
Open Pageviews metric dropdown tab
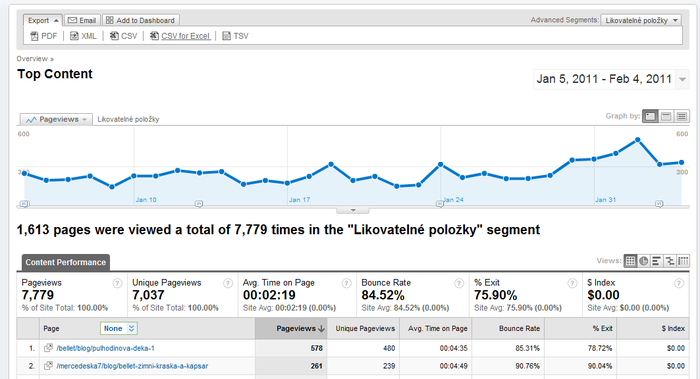point(56,119)
